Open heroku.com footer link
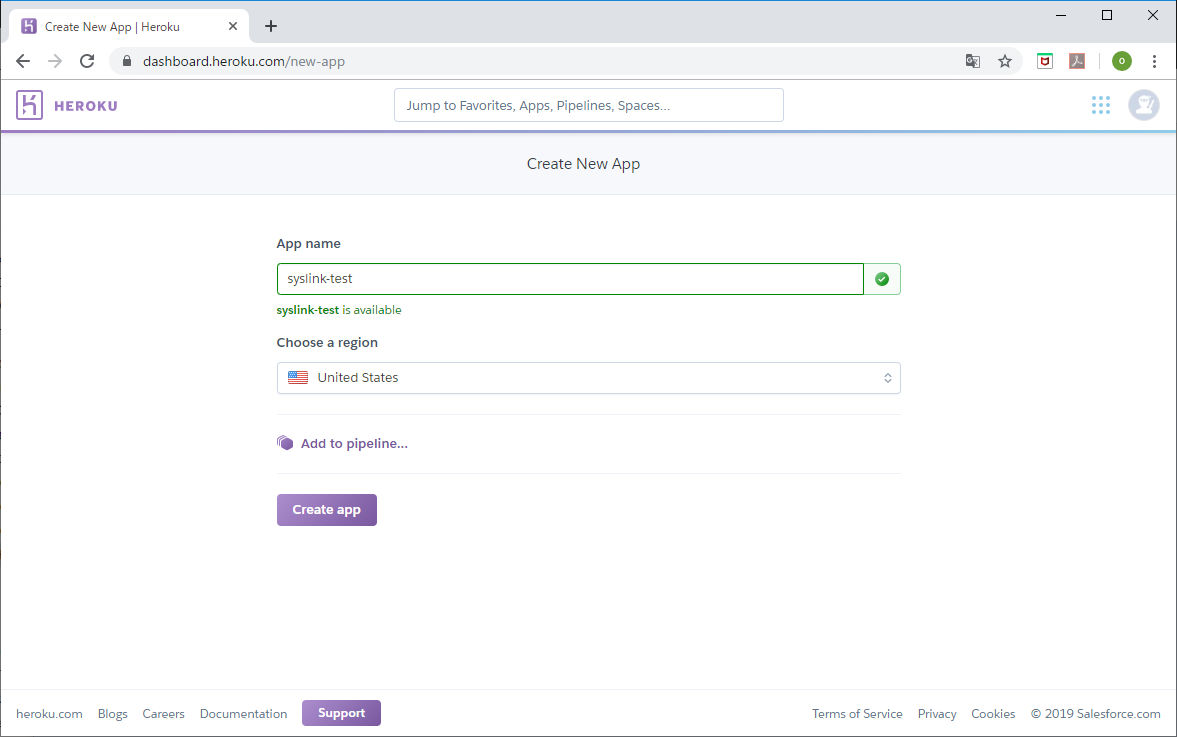Image resolution: width=1177 pixels, height=737 pixels. [50, 714]
